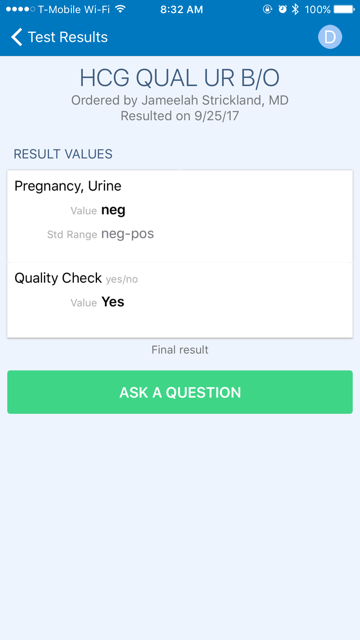
Task: Tap the neg result value
Action: (113, 210)
